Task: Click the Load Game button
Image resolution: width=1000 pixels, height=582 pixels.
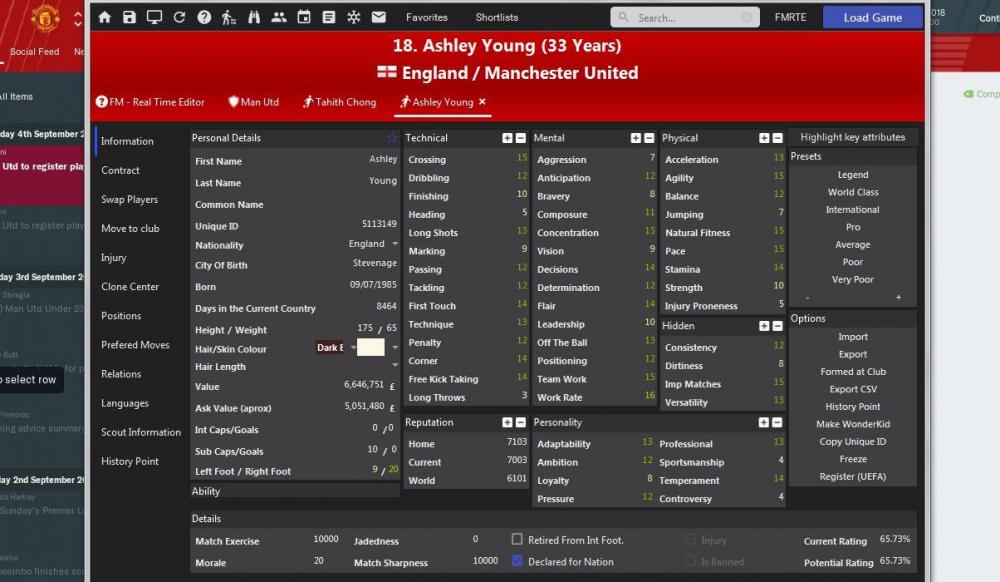Action: click(x=872, y=17)
